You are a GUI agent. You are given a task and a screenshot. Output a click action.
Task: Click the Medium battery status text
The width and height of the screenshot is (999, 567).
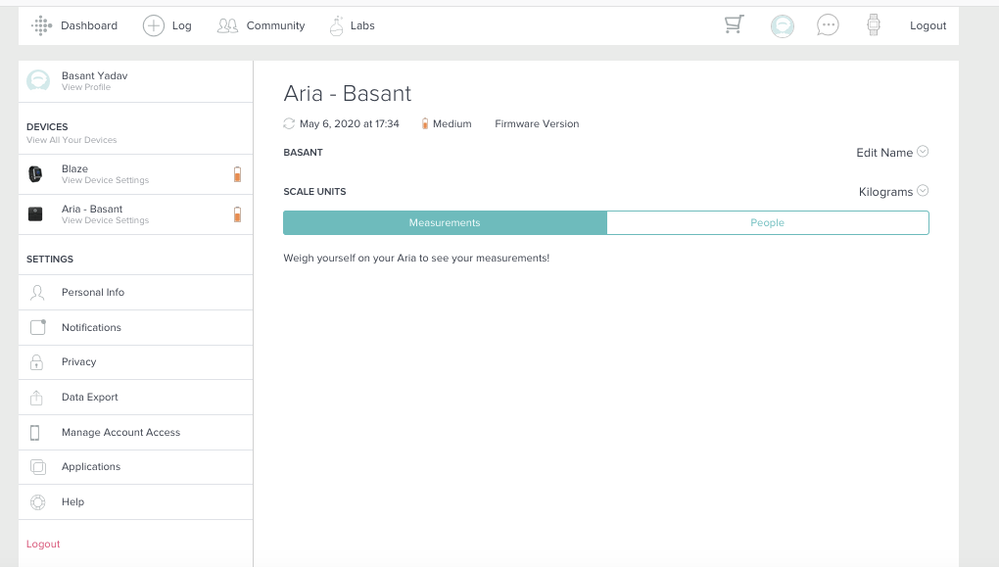pyautogui.click(x=452, y=124)
